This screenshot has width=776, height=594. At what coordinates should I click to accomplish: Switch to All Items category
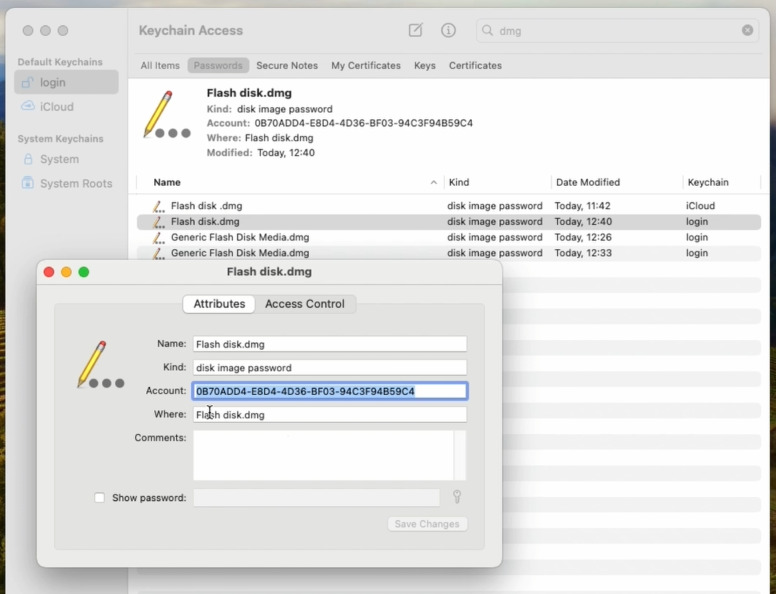pos(160,65)
